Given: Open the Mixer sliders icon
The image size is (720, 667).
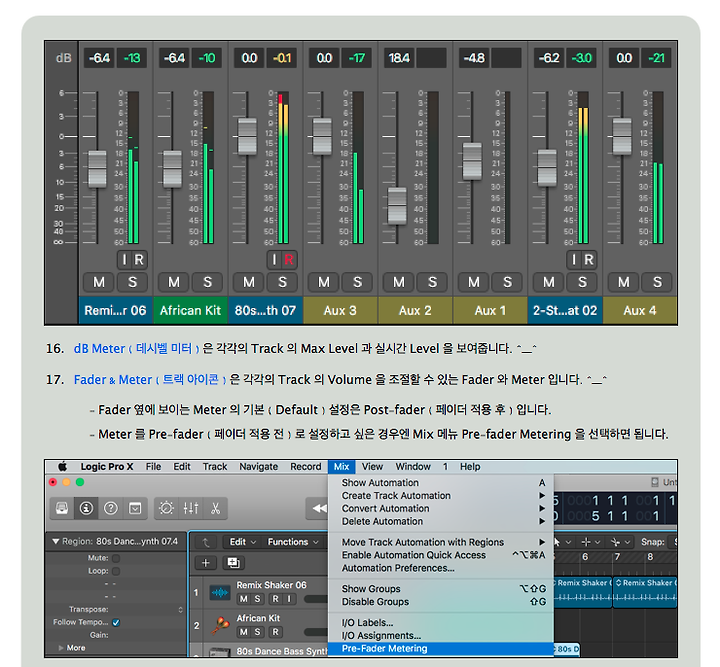Looking at the screenshot, I should [191, 508].
